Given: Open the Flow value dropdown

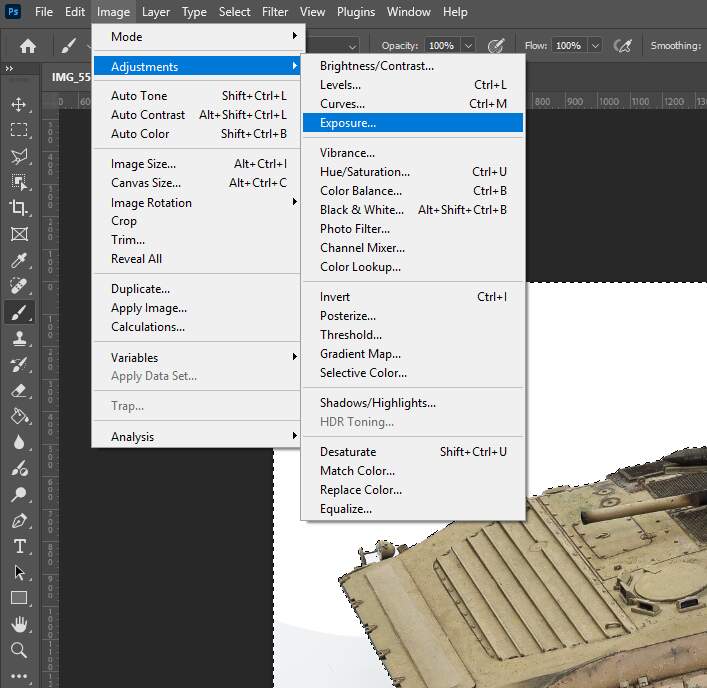Looking at the screenshot, I should click(595, 46).
